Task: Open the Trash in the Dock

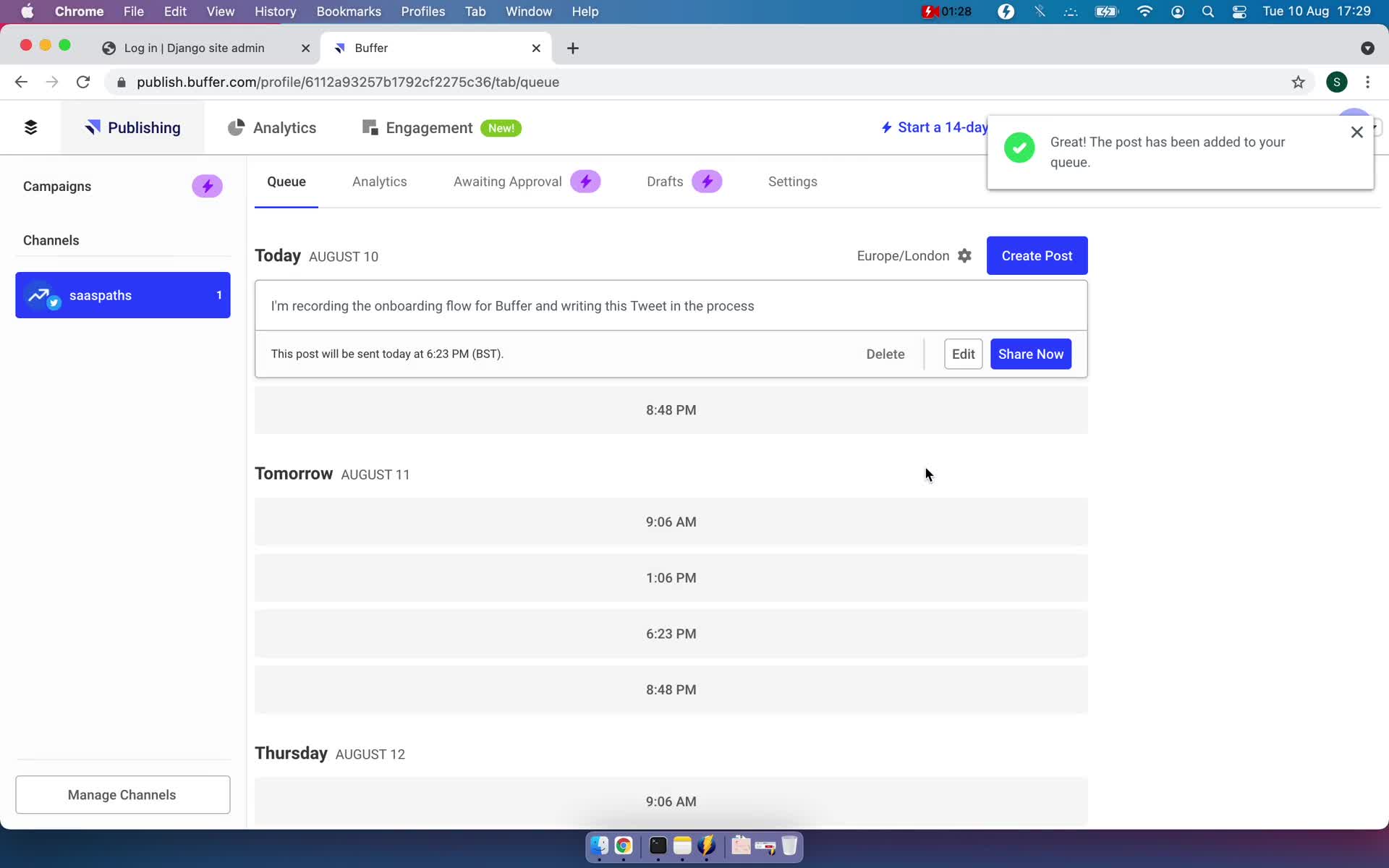Action: (x=789, y=846)
